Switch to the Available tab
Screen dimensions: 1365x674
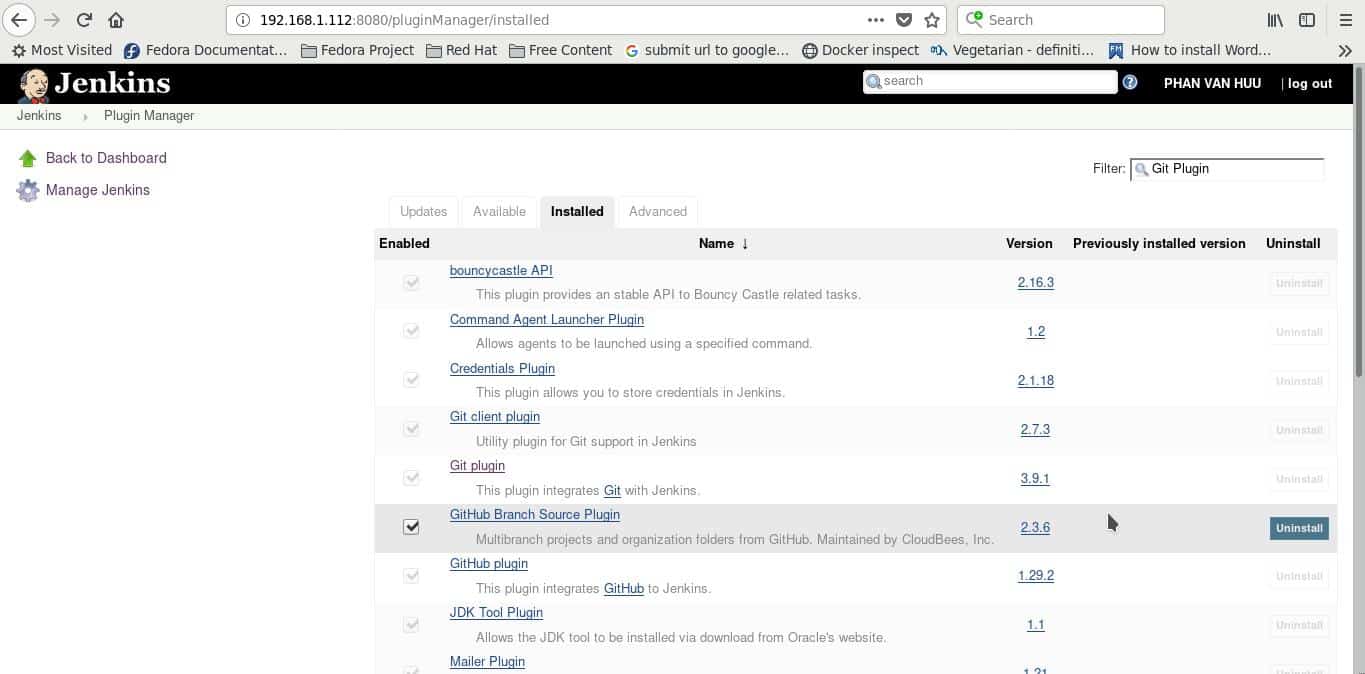499,211
